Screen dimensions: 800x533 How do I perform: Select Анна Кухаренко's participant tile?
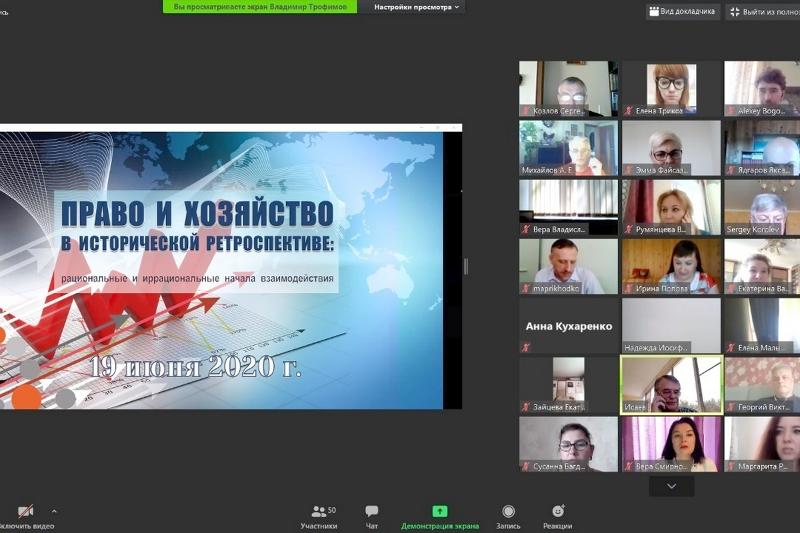pos(568,326)
